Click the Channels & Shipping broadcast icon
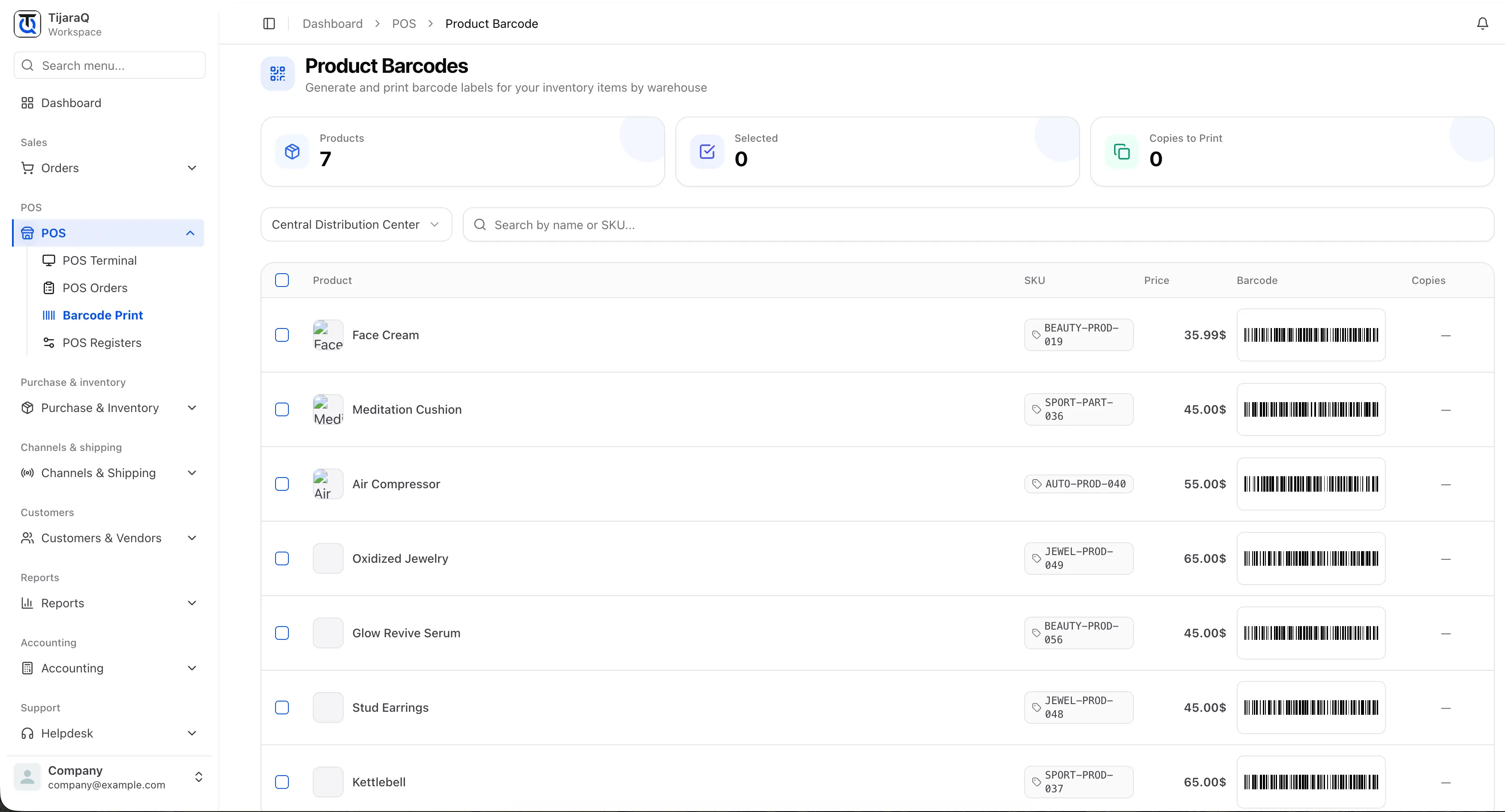The image size is (1505, 812). pos(27,473)
